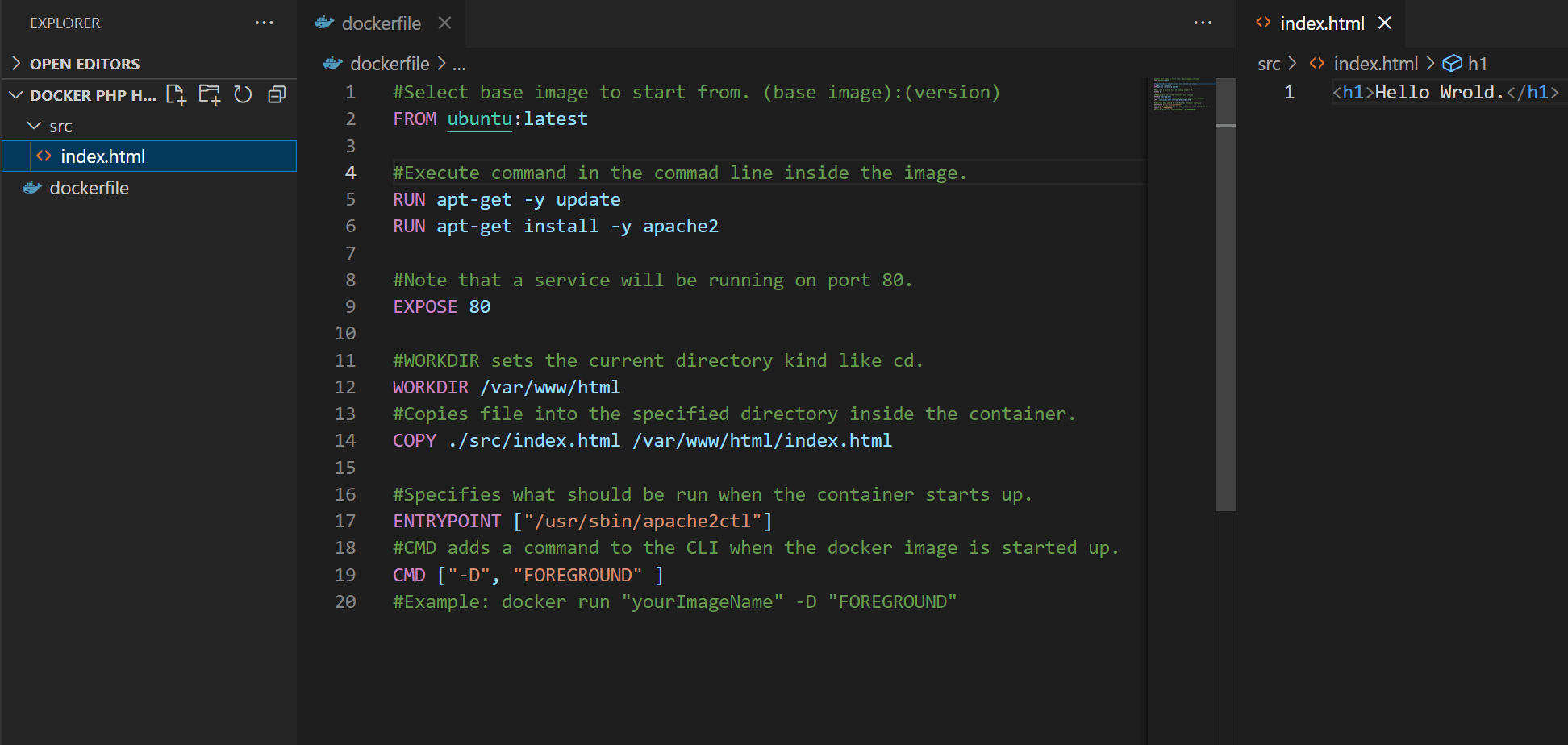Click 'apache2' at end of line 6

pos(681,226)
